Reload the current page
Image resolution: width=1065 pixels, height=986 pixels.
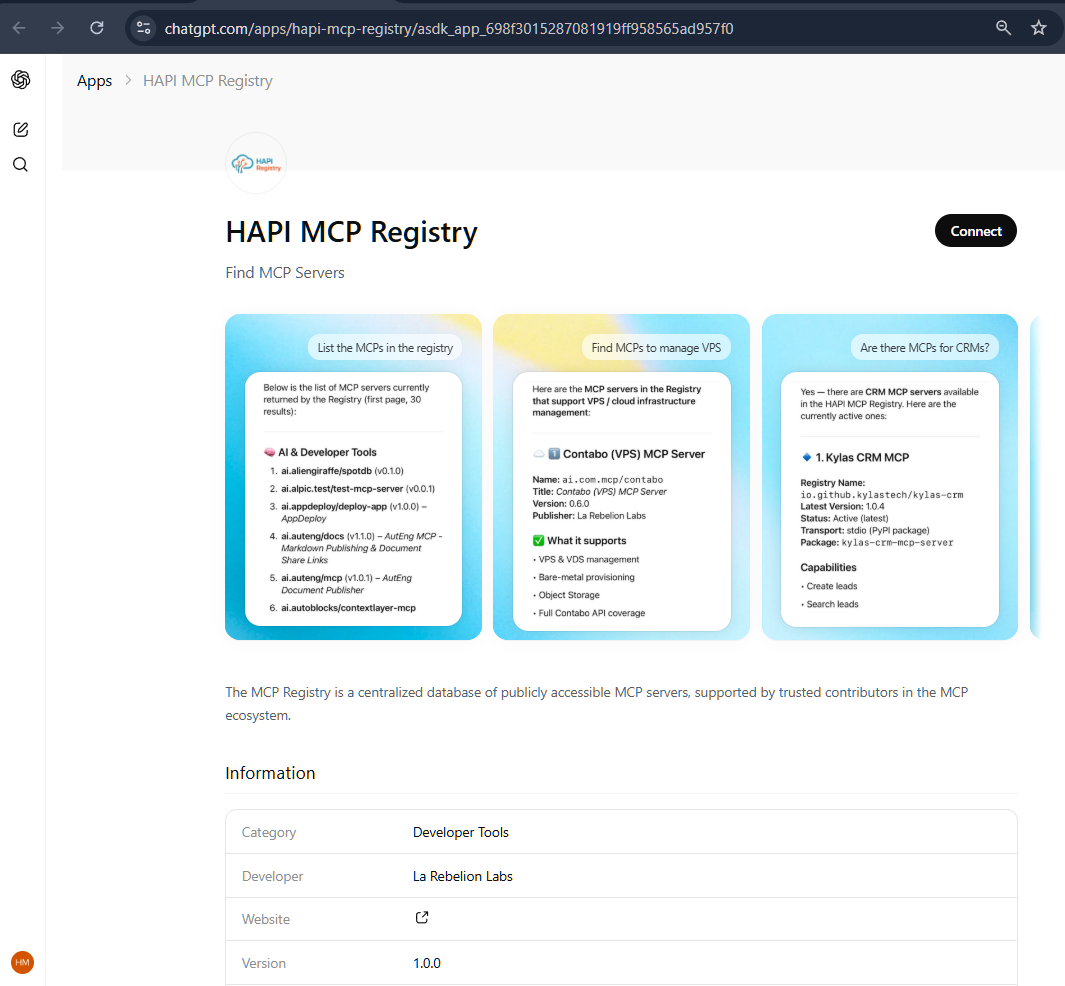click(x=96, y=27)
